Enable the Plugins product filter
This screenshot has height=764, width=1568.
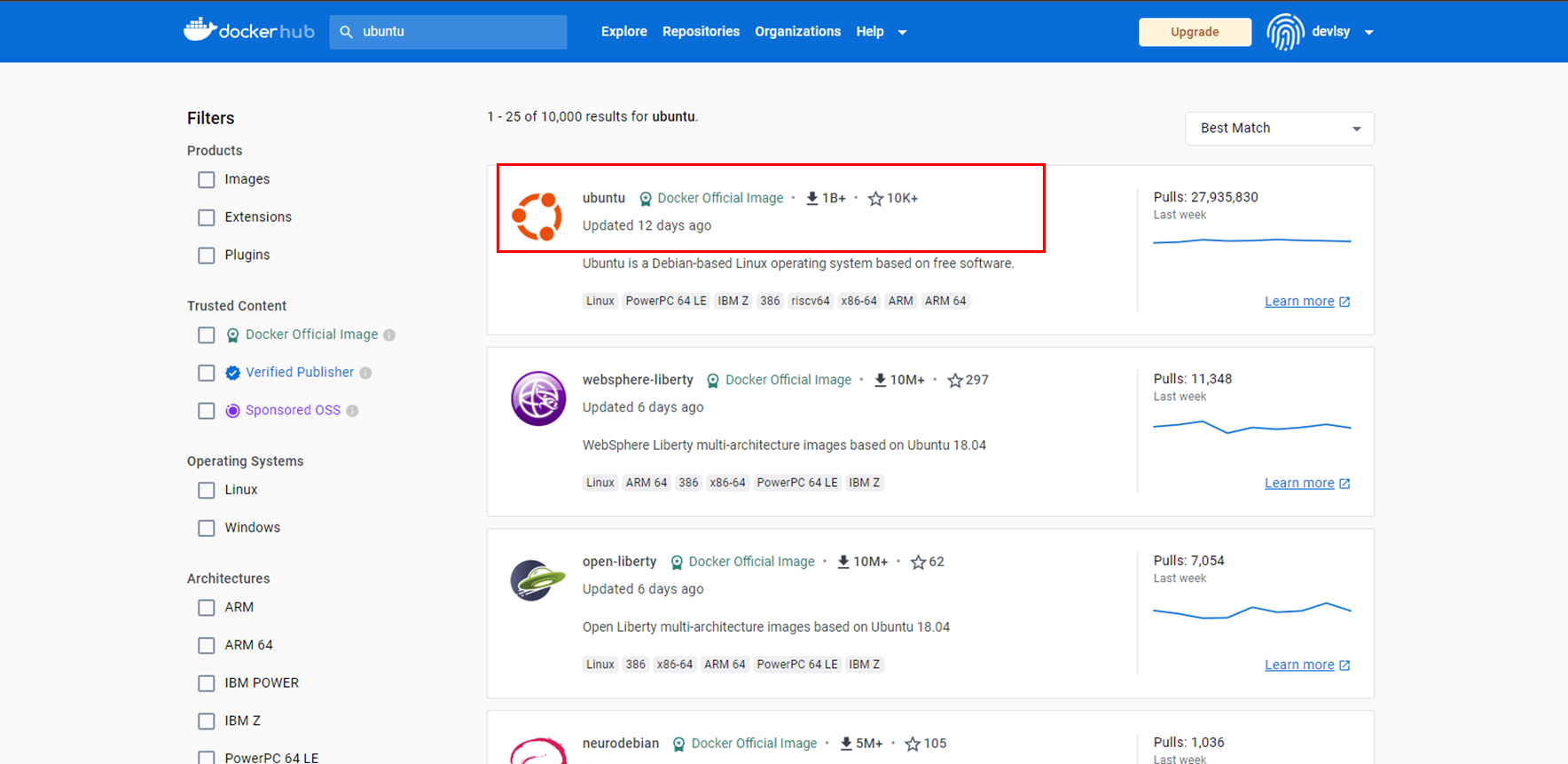[x=207, y=256]
